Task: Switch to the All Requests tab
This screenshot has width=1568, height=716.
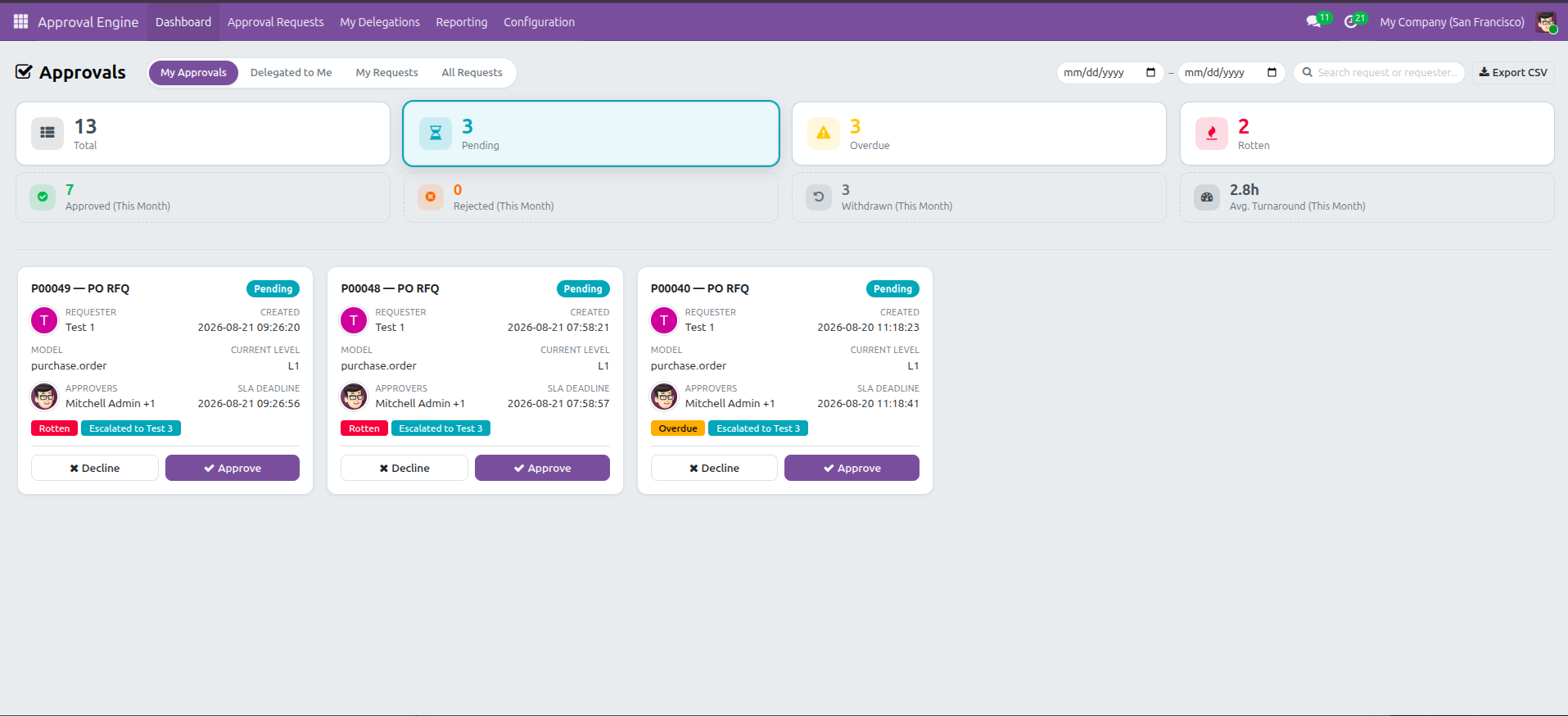Action: (x=472, y=73)
